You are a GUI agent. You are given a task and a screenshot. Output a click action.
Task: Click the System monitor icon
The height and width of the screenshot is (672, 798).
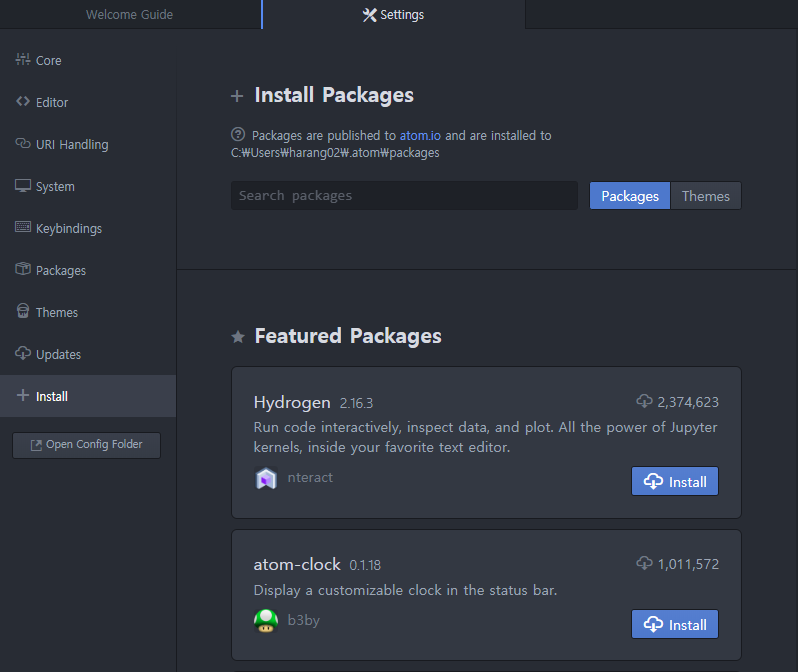coord(23,186)
